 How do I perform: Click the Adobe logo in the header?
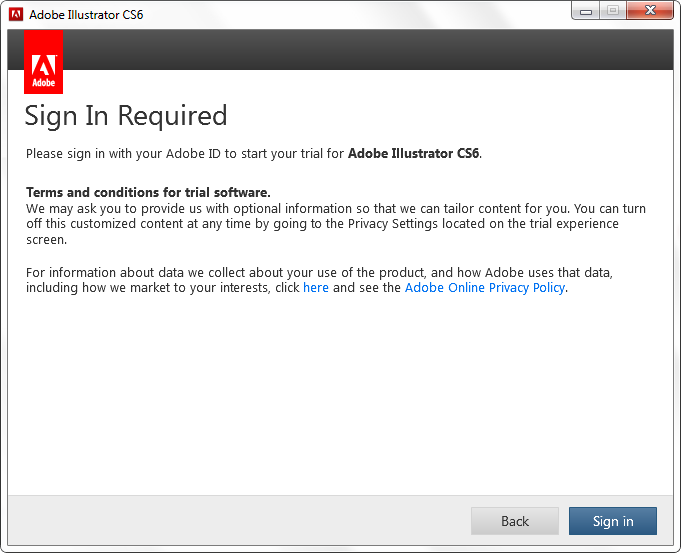click(43, 62)
